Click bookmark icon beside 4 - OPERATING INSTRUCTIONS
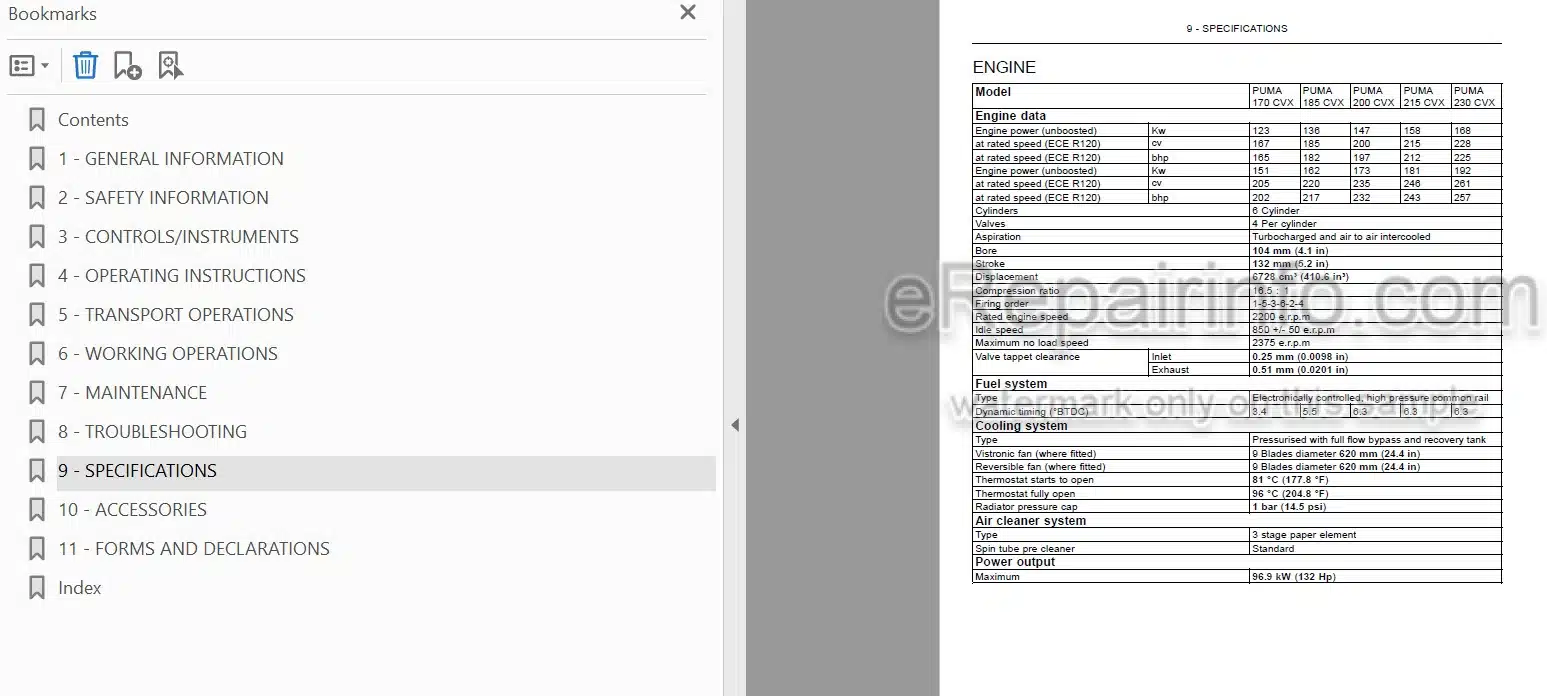 [37, 276]
